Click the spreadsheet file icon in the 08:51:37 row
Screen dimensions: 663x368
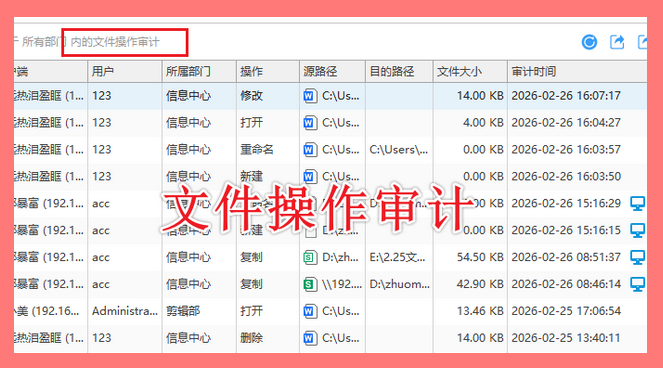pos(310,257)
